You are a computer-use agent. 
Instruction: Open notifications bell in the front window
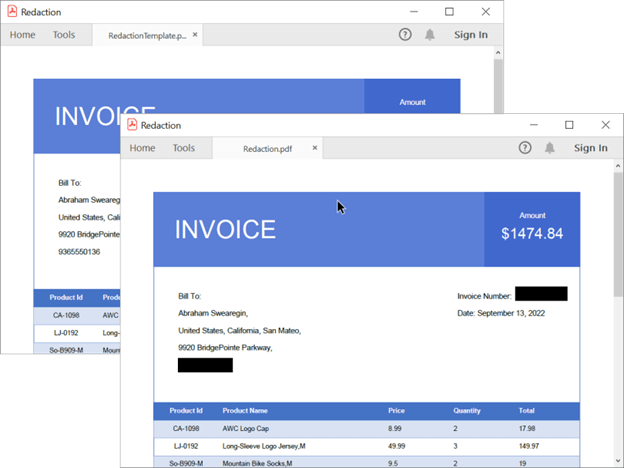coord(550,148)
